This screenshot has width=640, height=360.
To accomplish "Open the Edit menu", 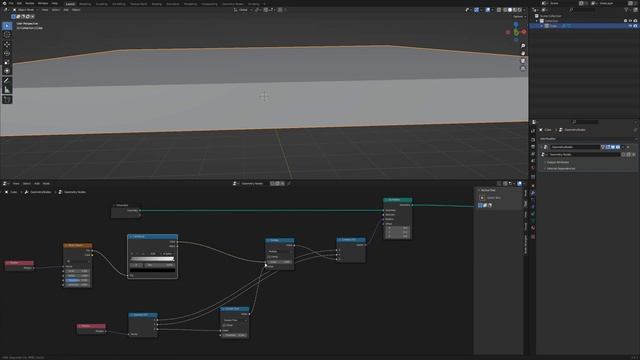I will 19,3.
